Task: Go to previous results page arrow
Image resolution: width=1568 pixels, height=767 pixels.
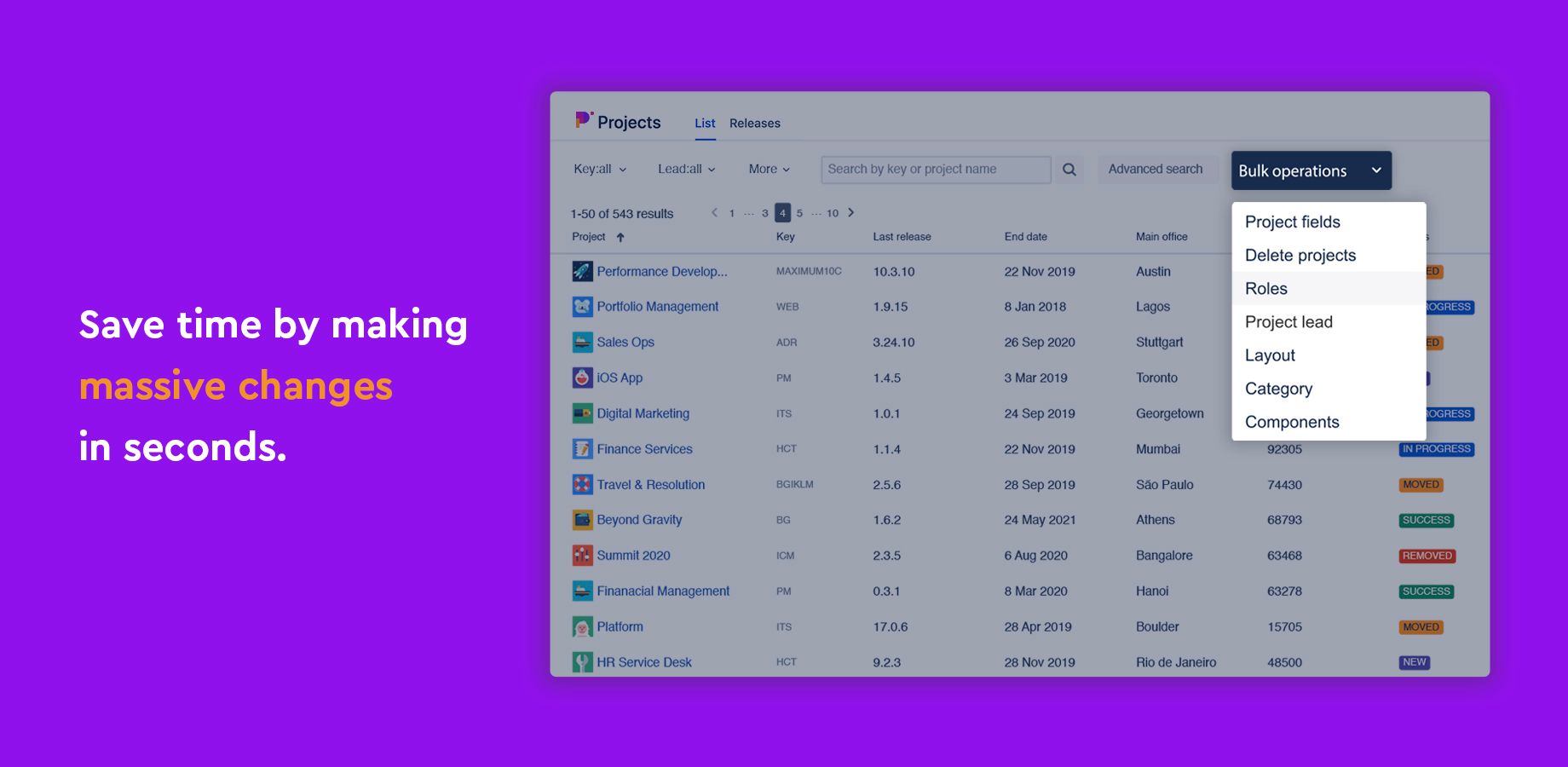Action: pyautogui.click(x=714, y=212)
